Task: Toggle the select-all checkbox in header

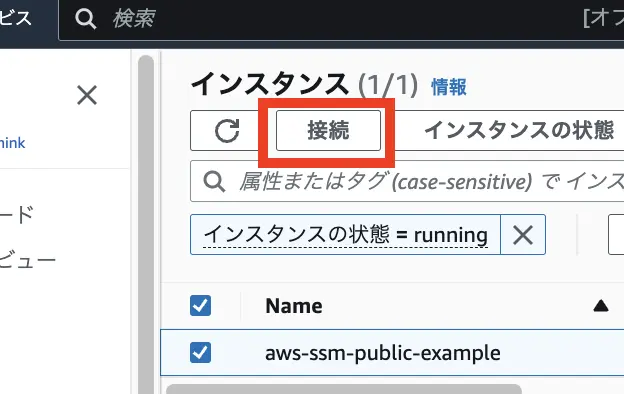Action: coord(201,306)
